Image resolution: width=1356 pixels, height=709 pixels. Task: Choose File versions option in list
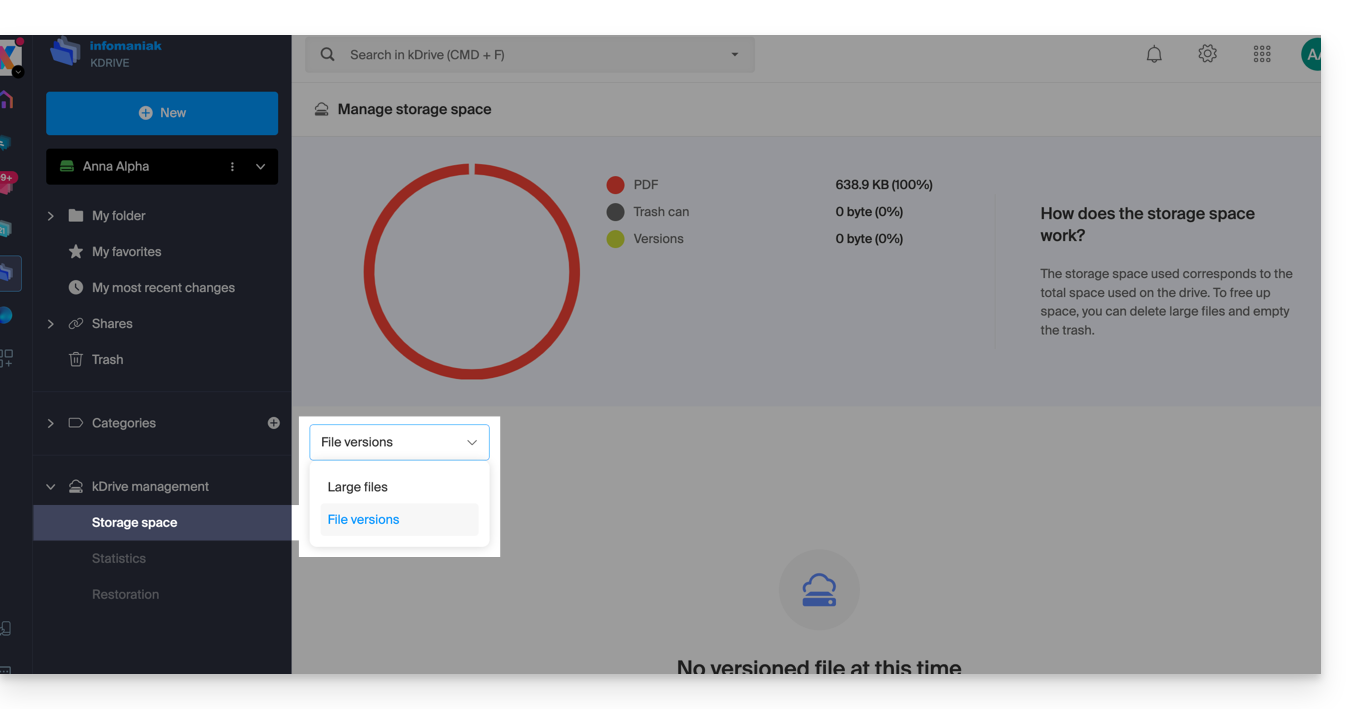(364, 520)
